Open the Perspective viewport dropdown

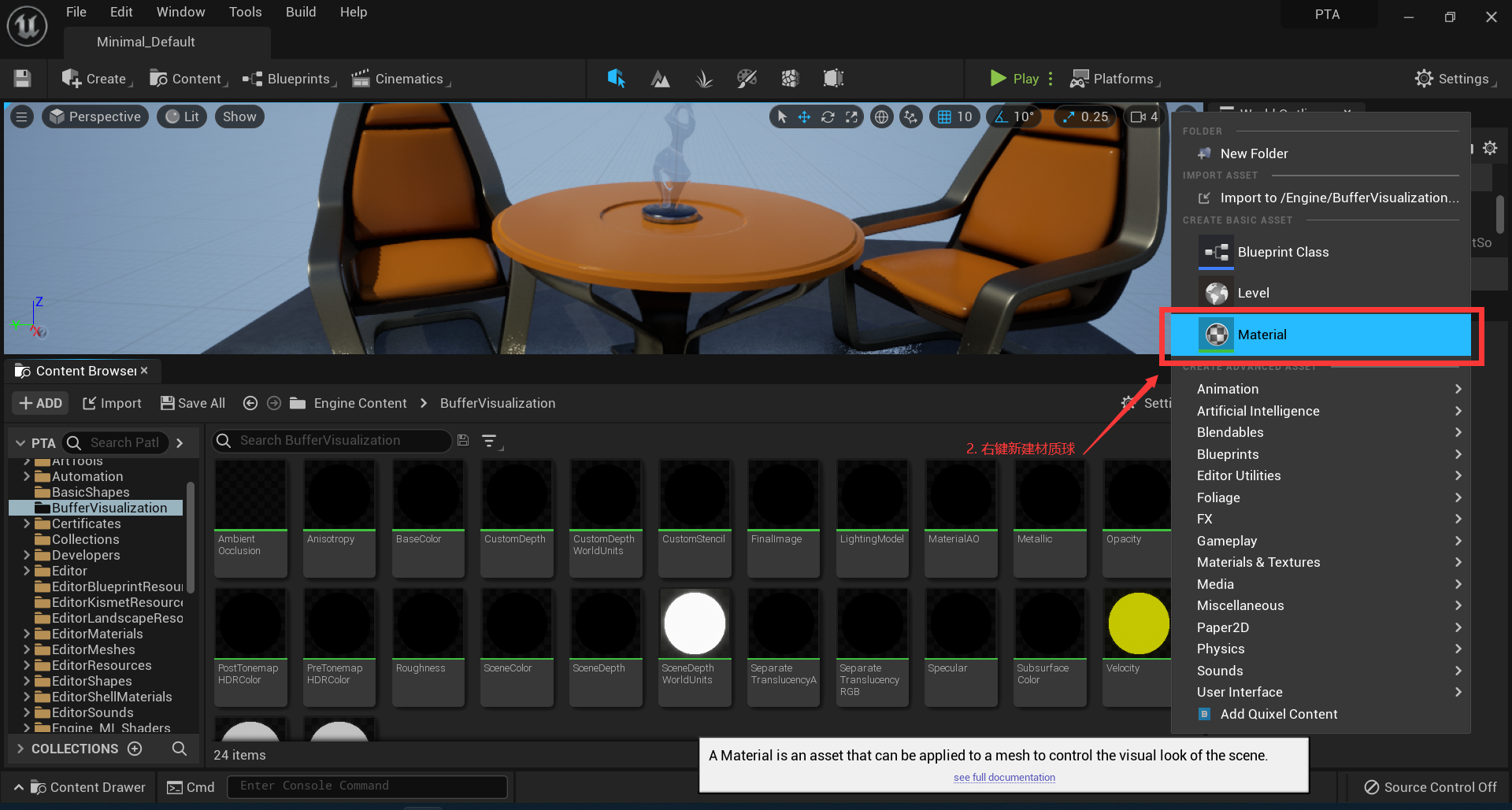[x=95, y=117]
